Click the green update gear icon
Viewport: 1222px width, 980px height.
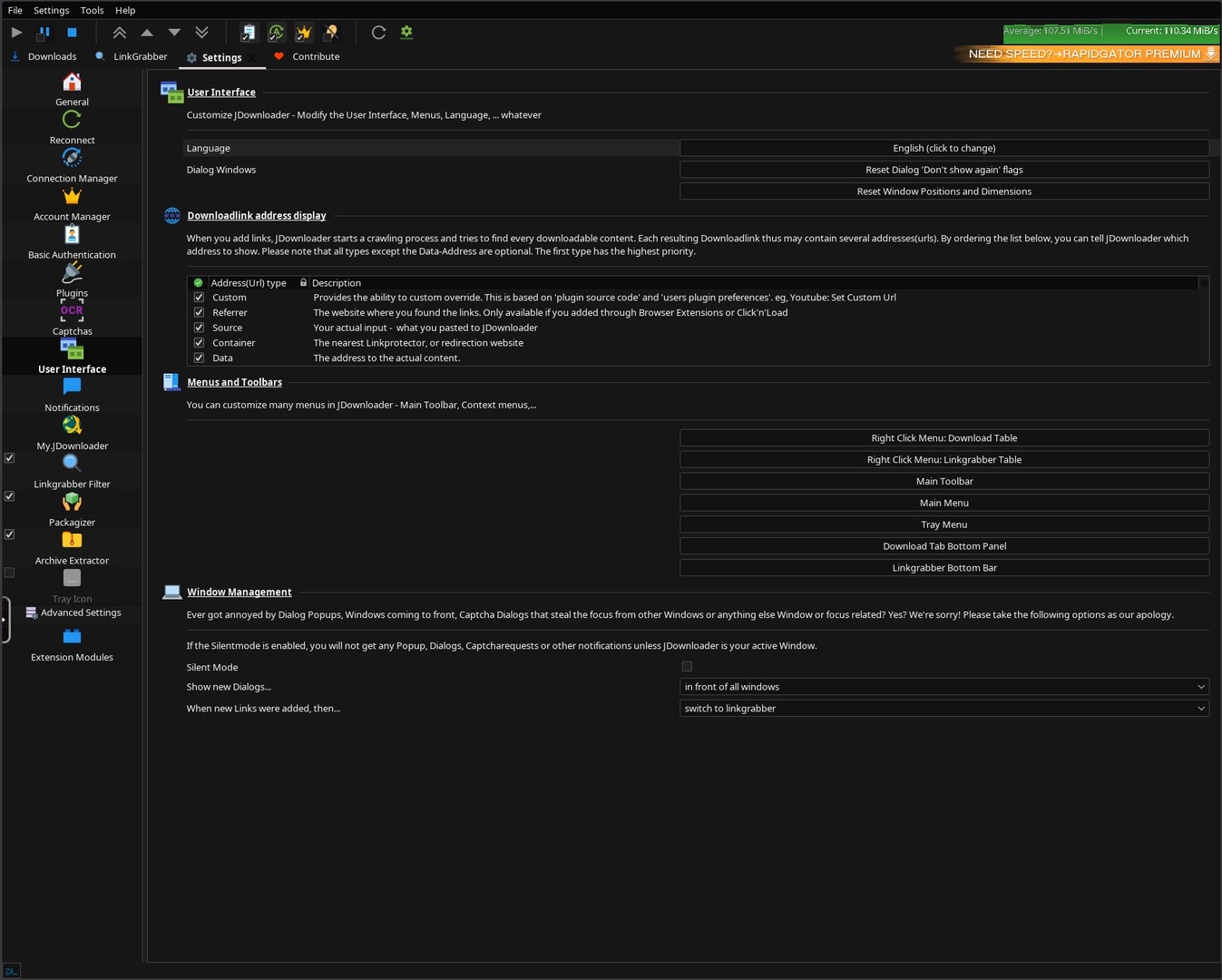click(x=406, y=32)
